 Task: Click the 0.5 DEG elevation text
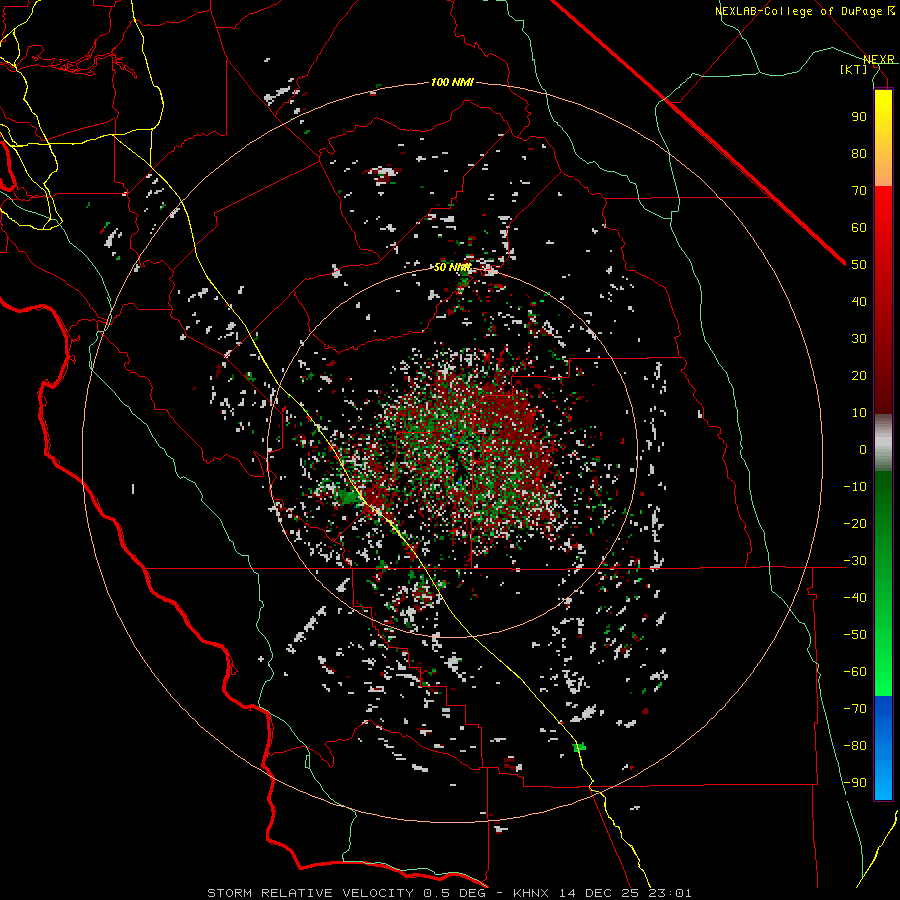455,893
